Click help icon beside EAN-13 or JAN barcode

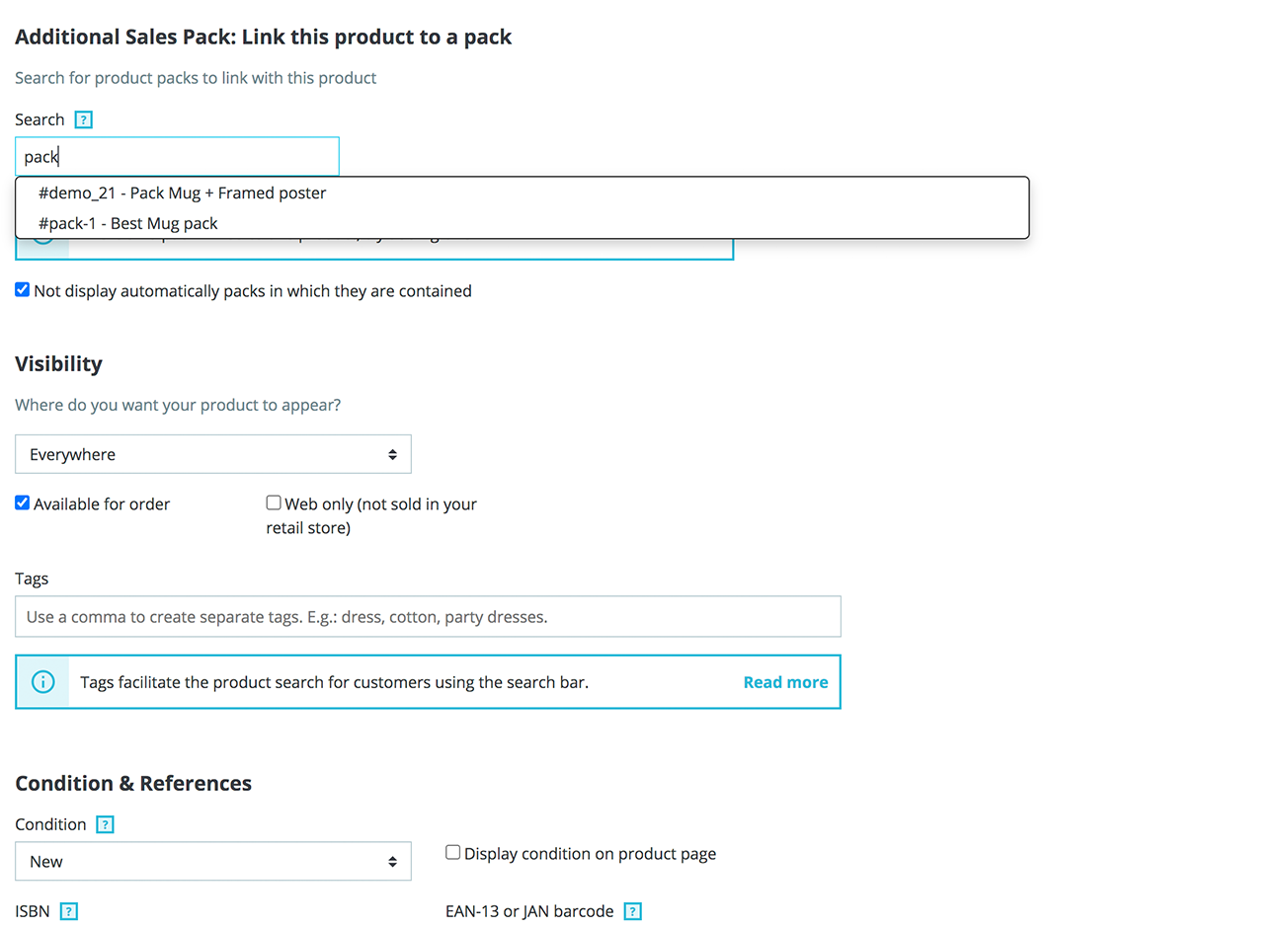tap(634, 911)
